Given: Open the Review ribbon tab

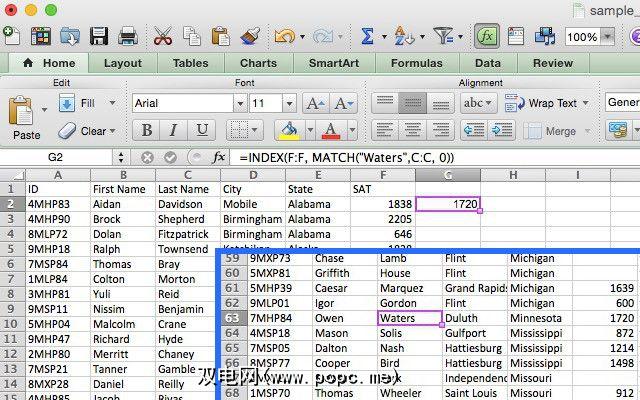Looking at the screenshot, I should click(x=553, y=63).
